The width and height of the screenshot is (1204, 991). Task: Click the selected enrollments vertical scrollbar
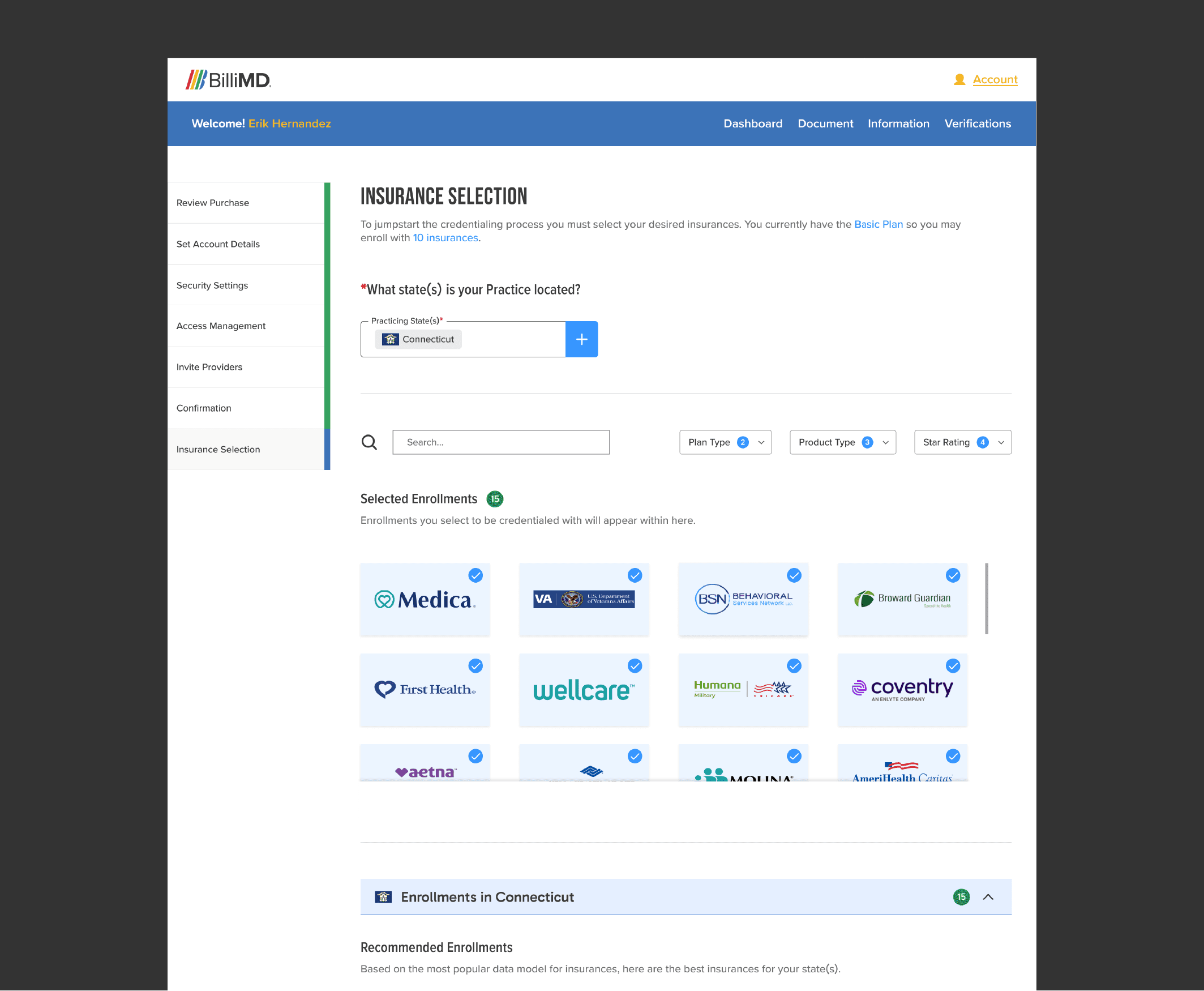(x=986, y=598)
